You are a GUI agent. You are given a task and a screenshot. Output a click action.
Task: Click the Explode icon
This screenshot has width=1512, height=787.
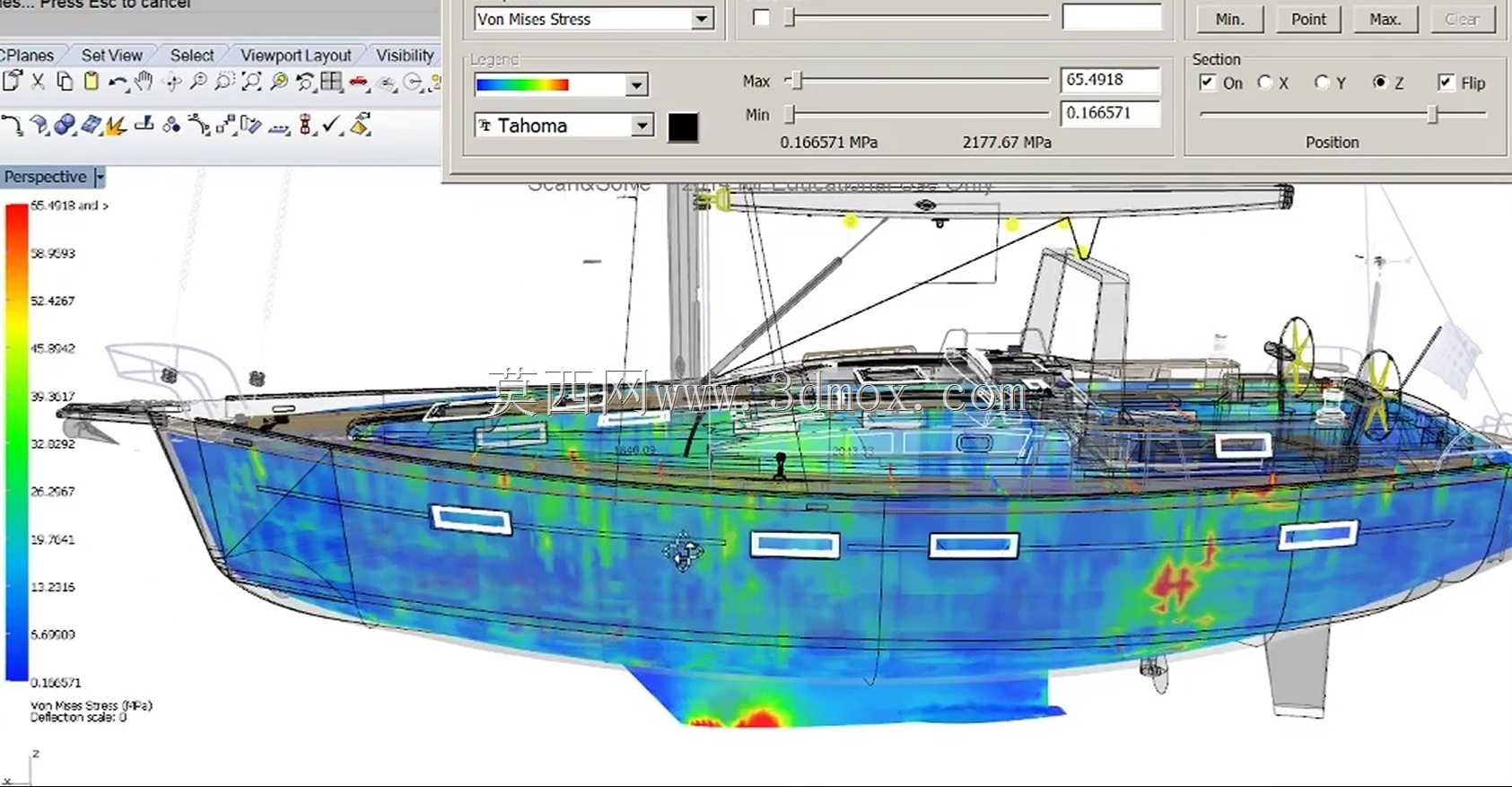(115, 126)
